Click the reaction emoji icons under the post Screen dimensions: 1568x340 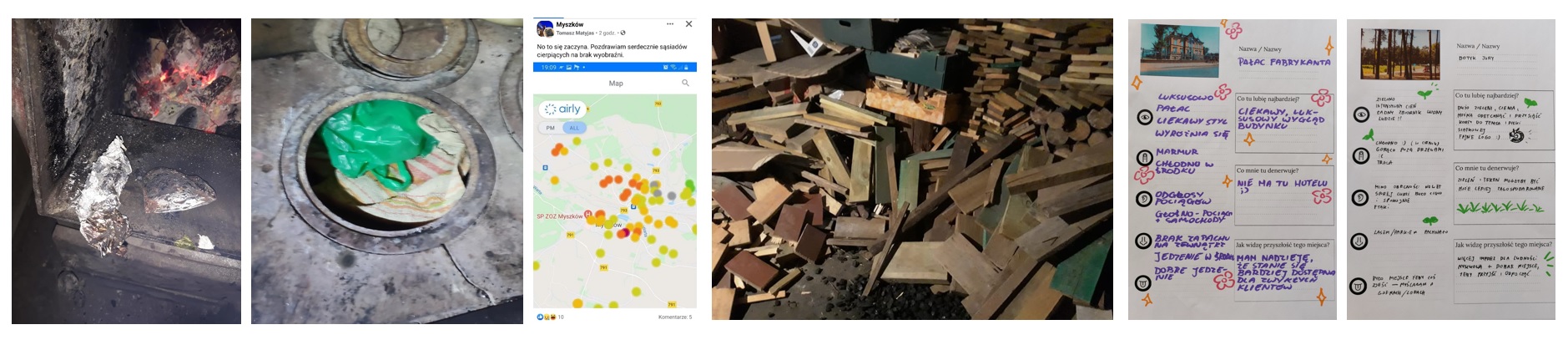click(x=546, y=317)
